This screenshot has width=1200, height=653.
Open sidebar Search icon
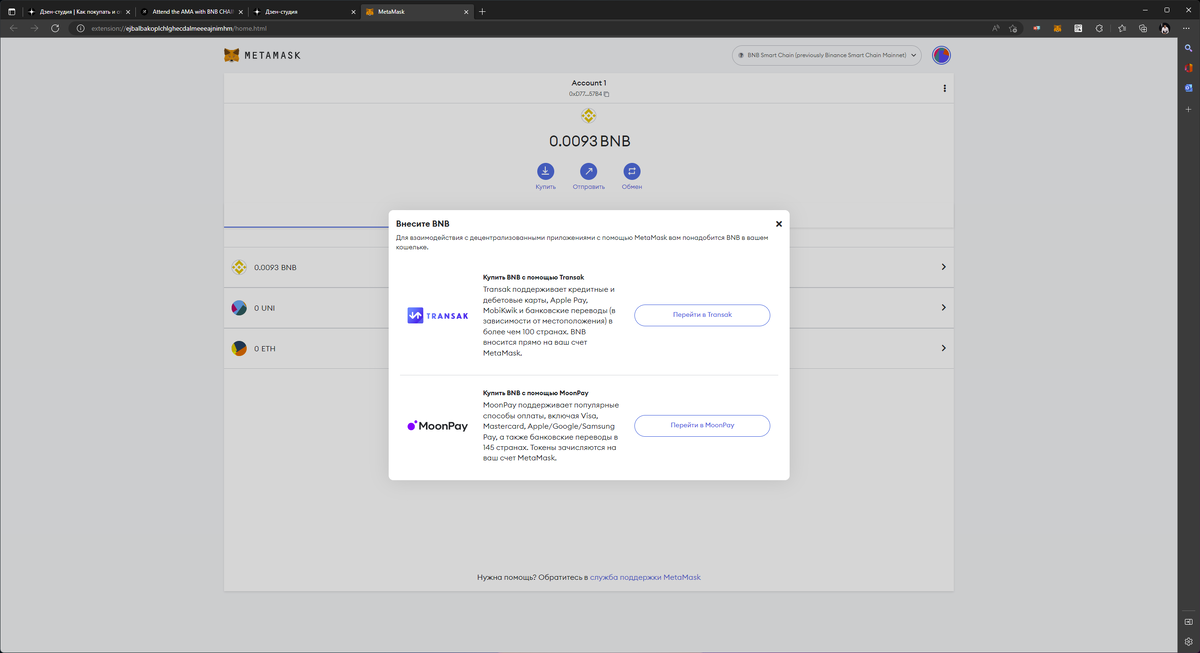1188,48
